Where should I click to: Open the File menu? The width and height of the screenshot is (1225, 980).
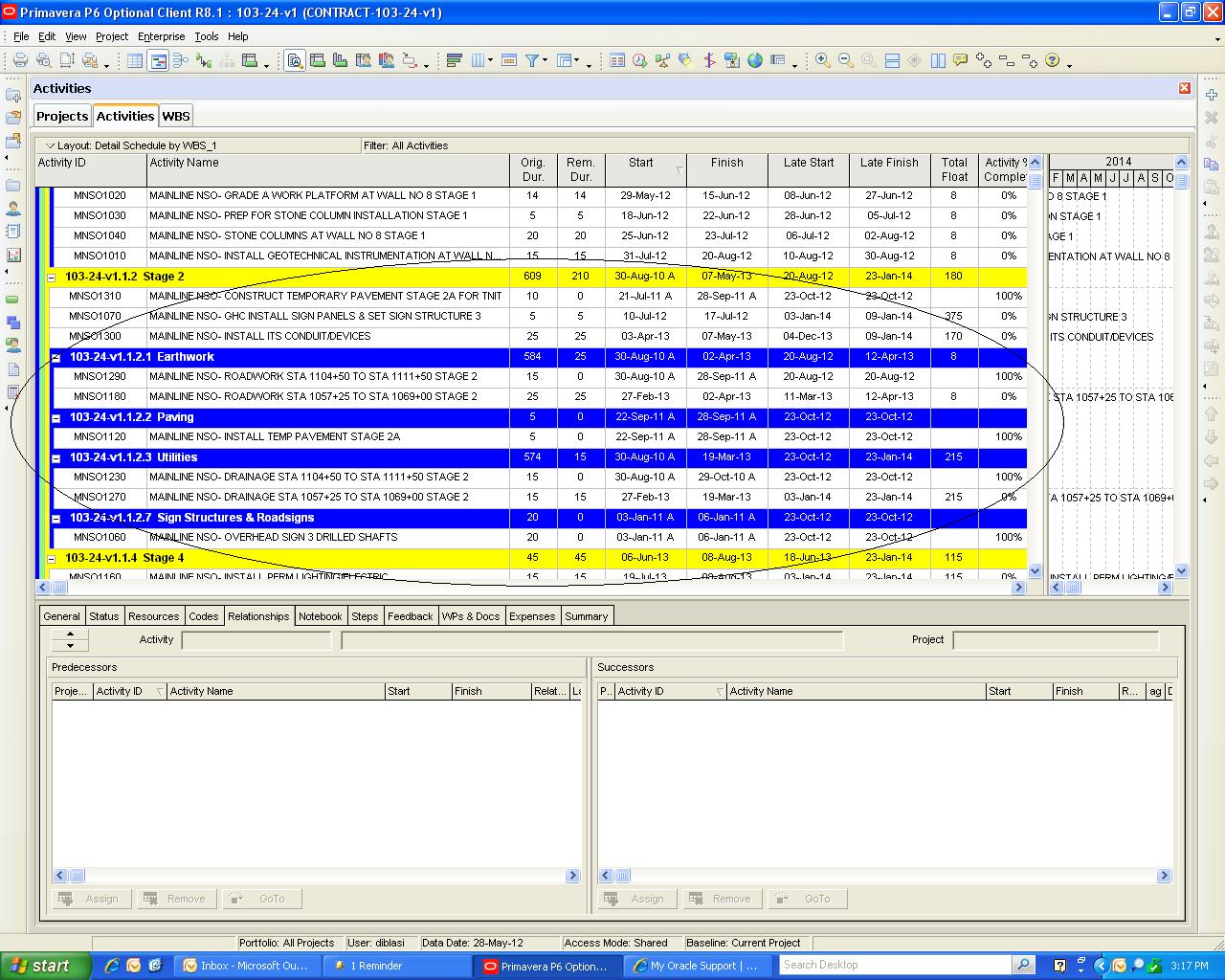click(x=21, y=36)
